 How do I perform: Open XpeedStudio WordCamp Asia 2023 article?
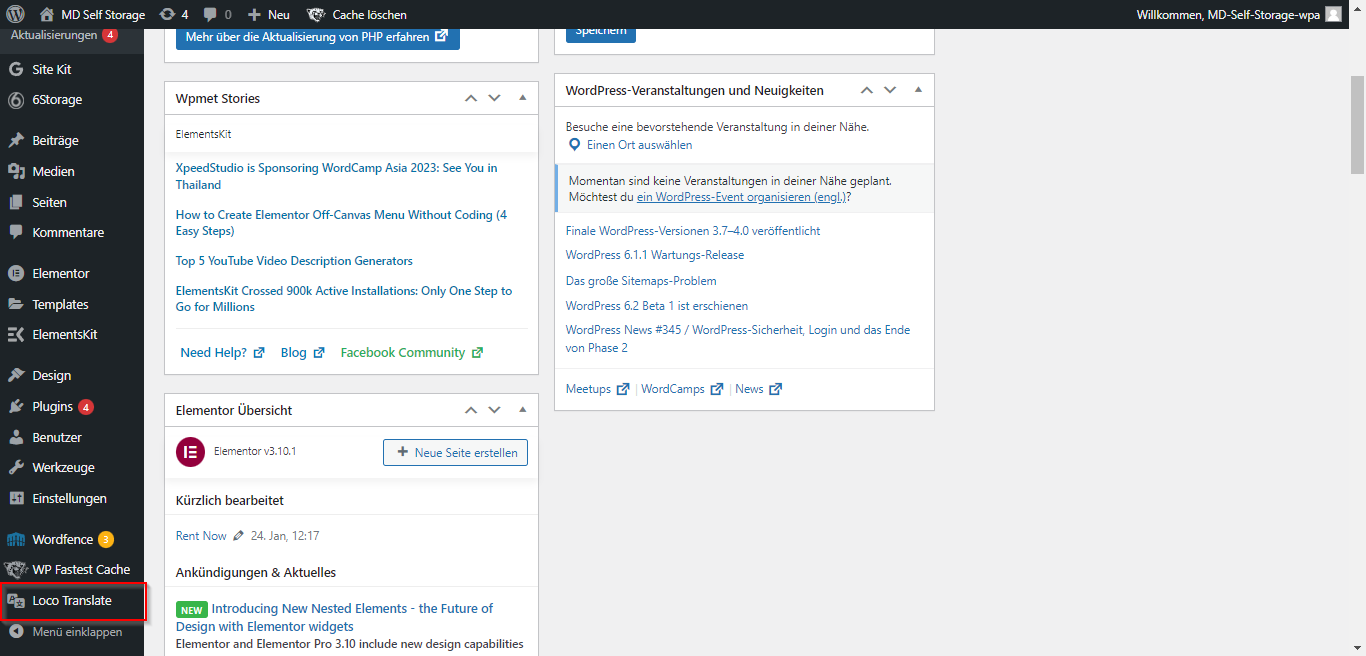coord(336,176)
